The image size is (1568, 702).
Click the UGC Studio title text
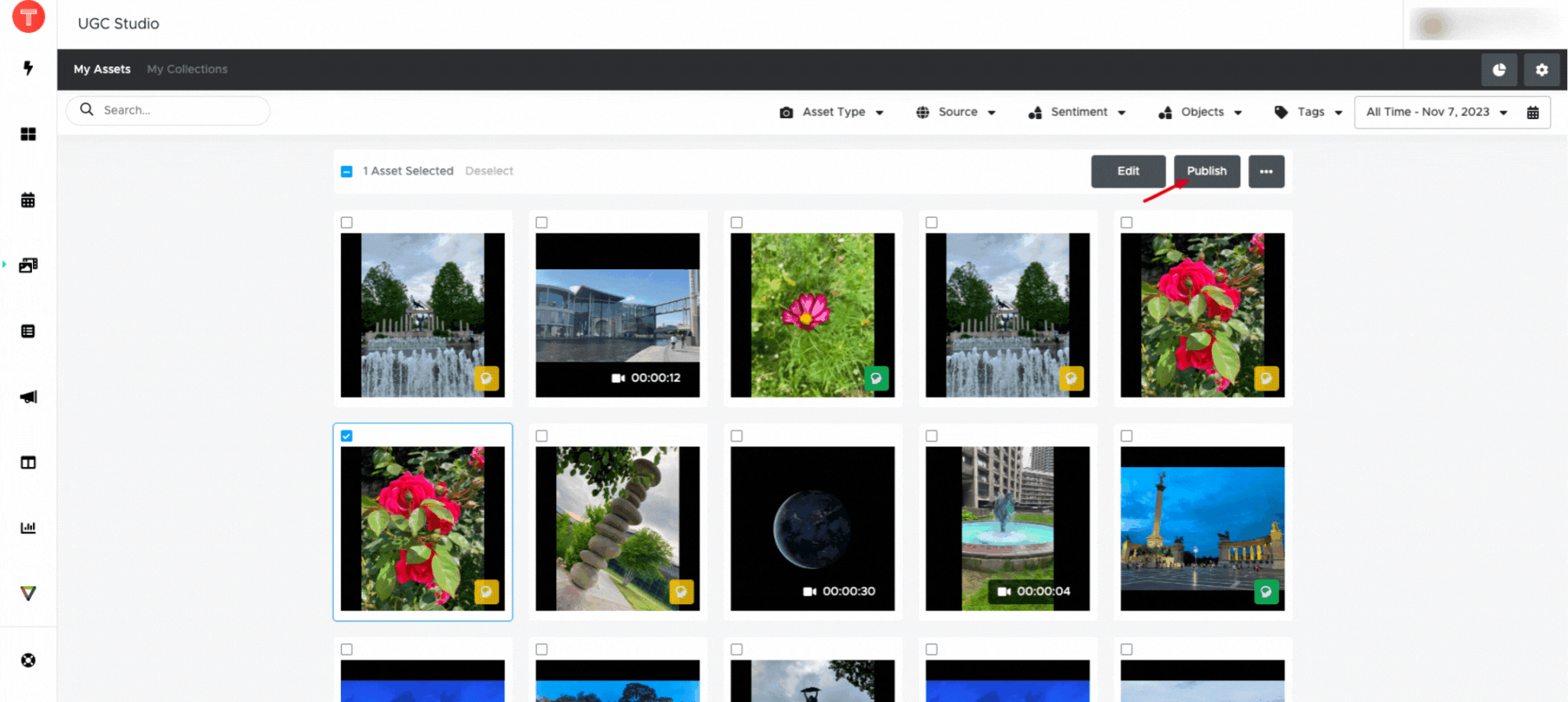[x=118, y=24]
